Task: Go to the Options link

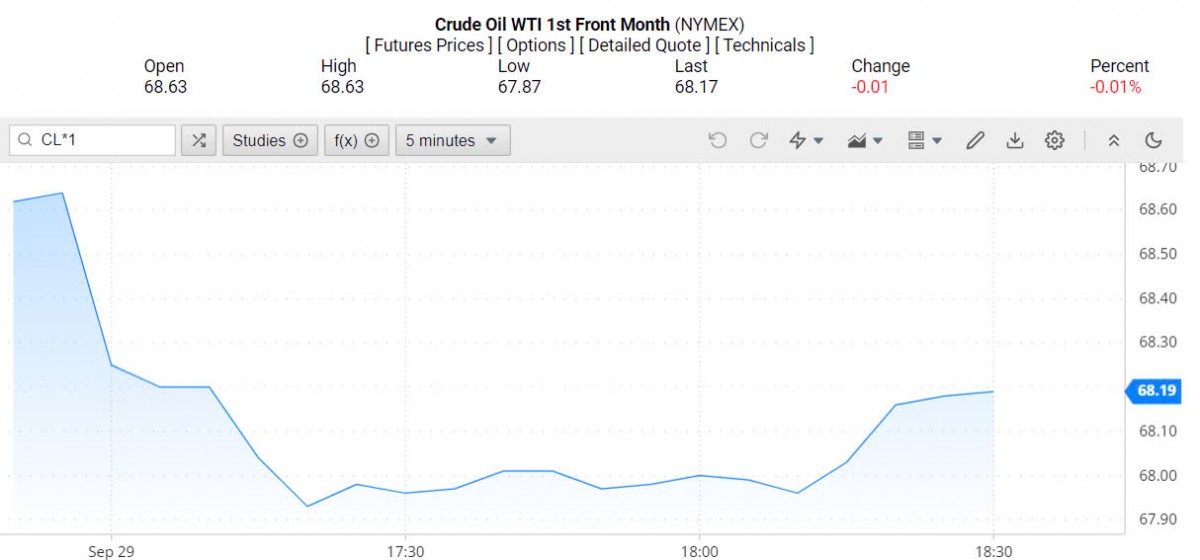Action: click(536, 45)
